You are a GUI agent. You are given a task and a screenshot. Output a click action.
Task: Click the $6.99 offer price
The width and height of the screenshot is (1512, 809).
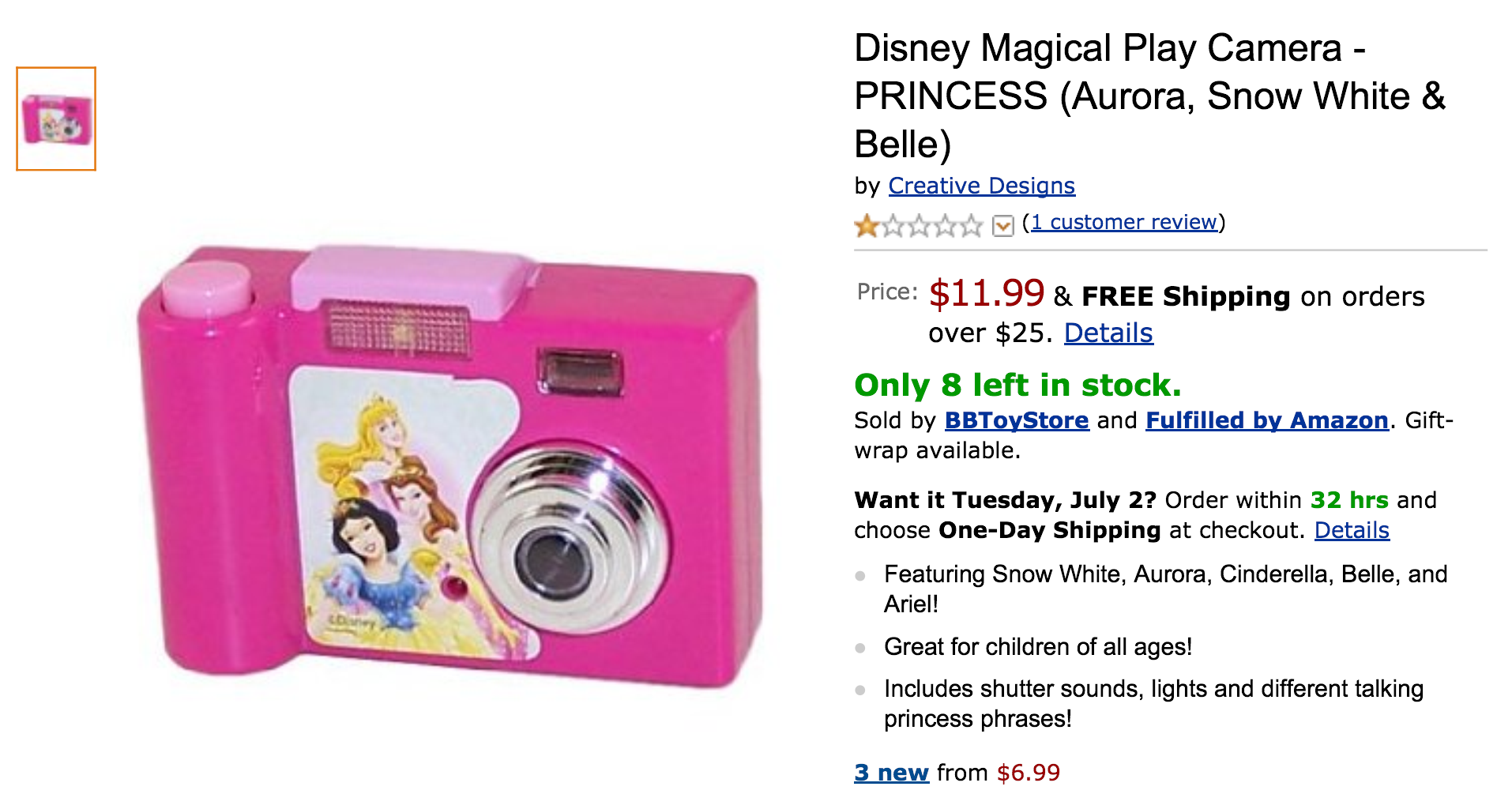coord(1029,773)
